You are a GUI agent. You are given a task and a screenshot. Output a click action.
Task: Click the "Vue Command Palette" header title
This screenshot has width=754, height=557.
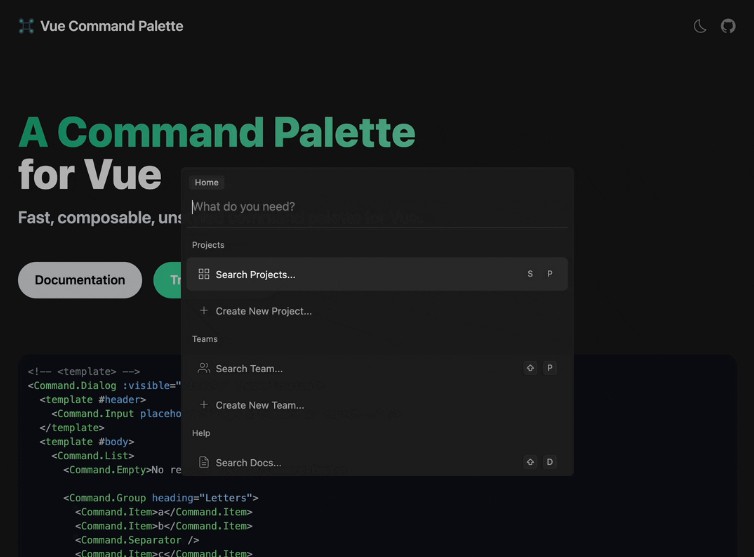click(111, 26)
